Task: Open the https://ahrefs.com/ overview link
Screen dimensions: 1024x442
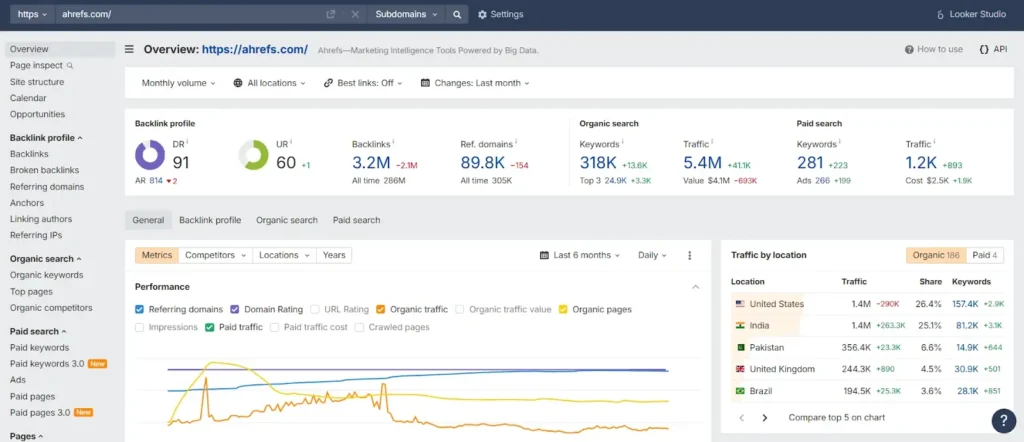Action: 255,49
